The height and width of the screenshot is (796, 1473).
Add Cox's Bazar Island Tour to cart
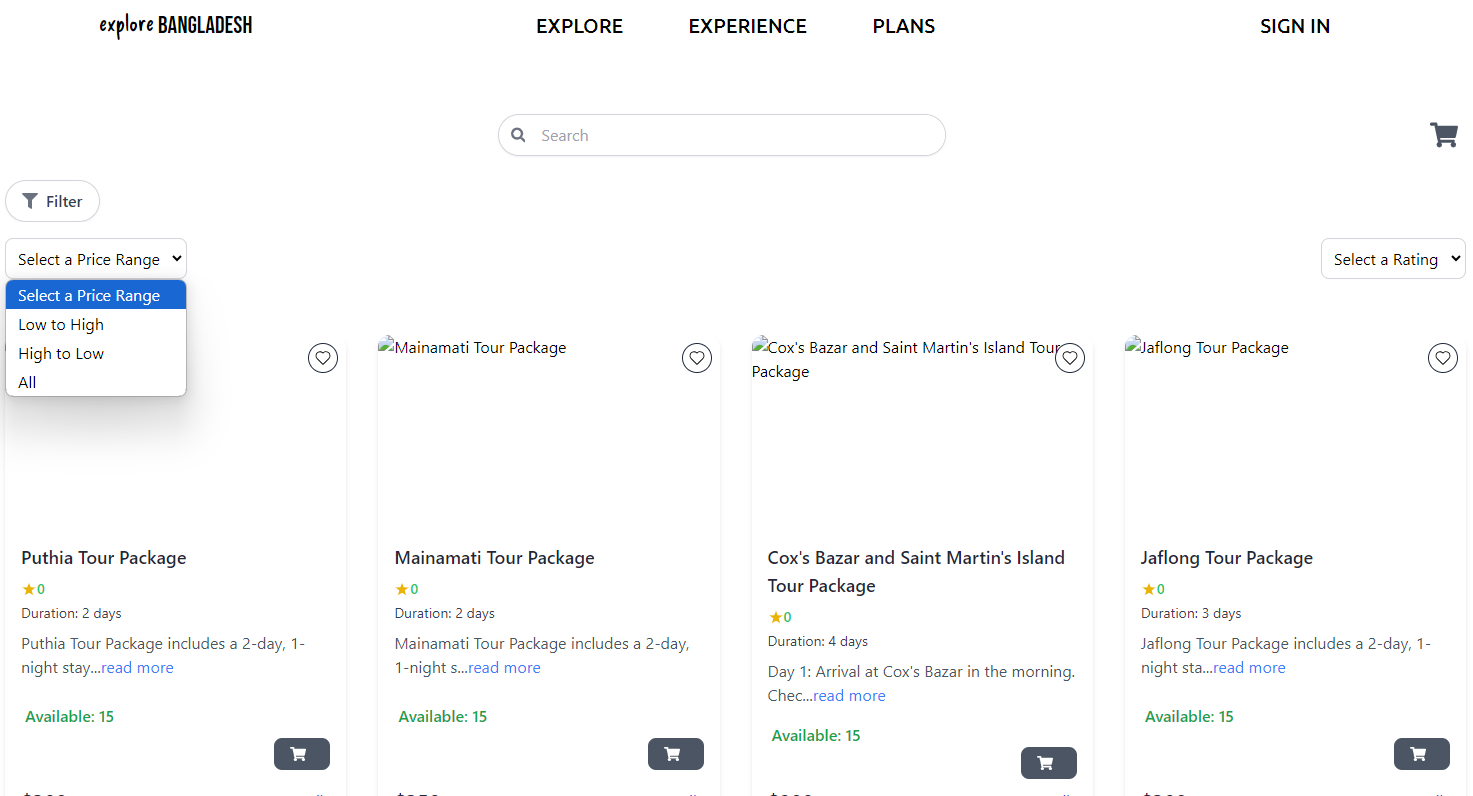click(1048, 762)
